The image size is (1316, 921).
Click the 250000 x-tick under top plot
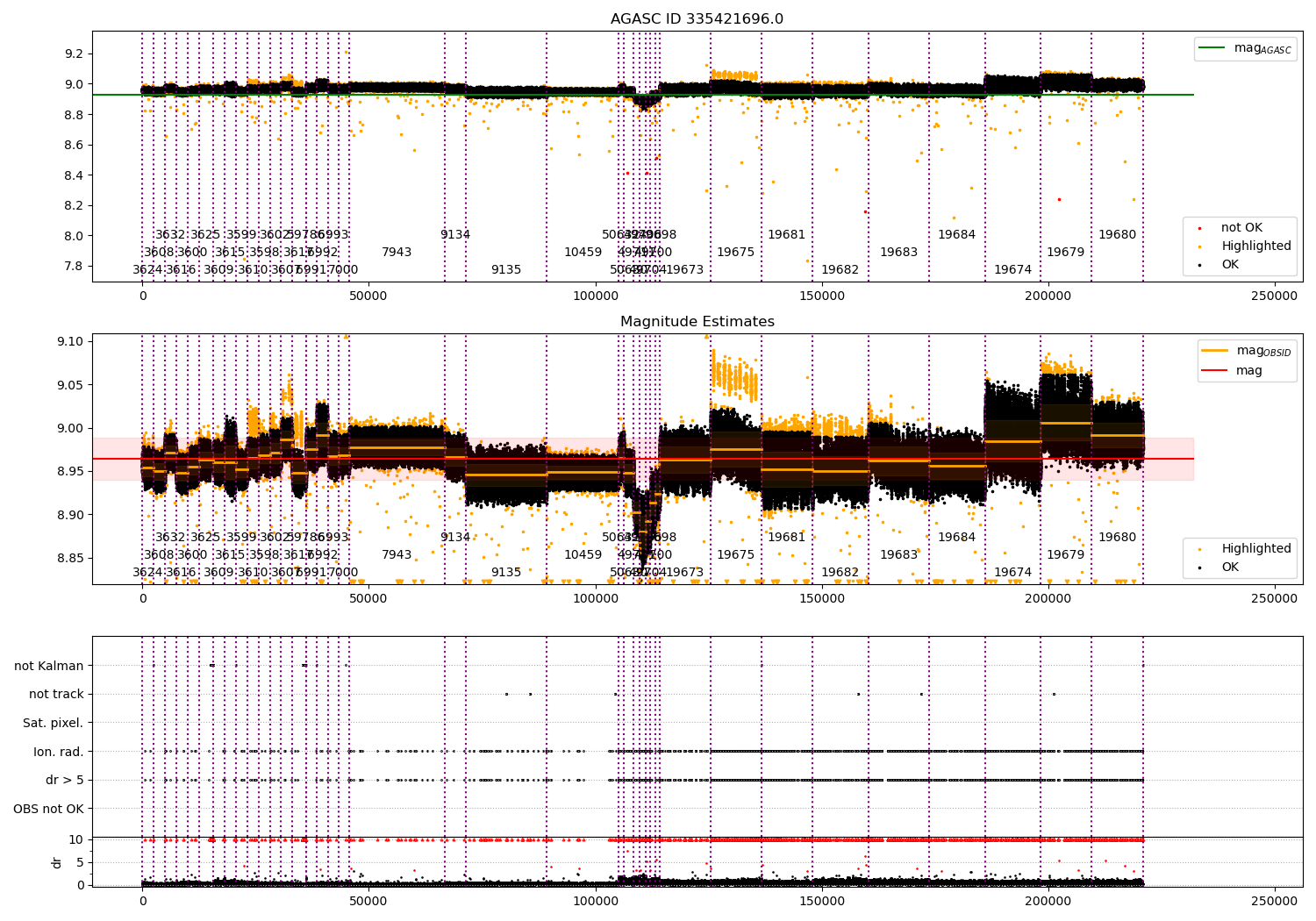[1275, 296]
